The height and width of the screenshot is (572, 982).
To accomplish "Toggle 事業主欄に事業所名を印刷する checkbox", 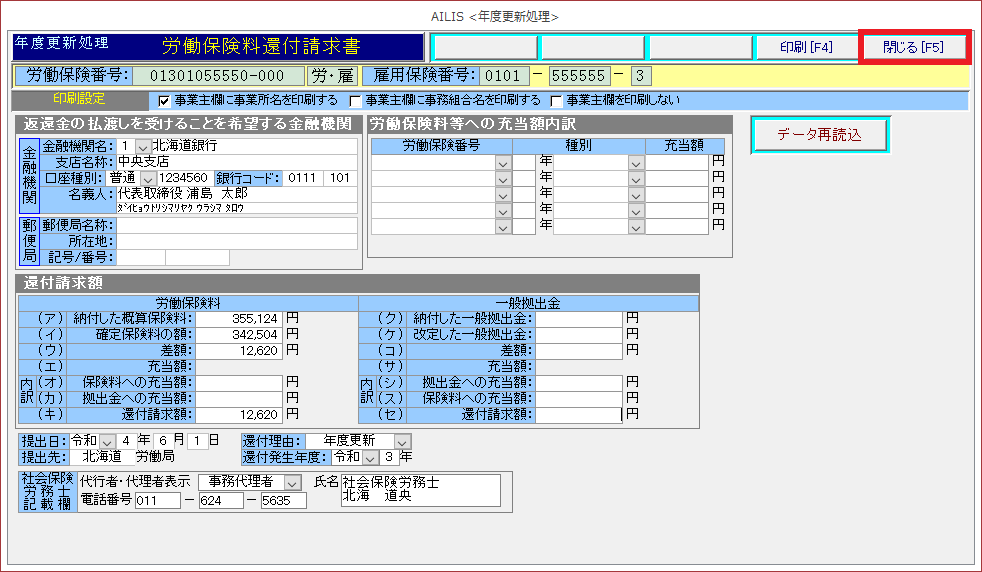I will 165,101.
